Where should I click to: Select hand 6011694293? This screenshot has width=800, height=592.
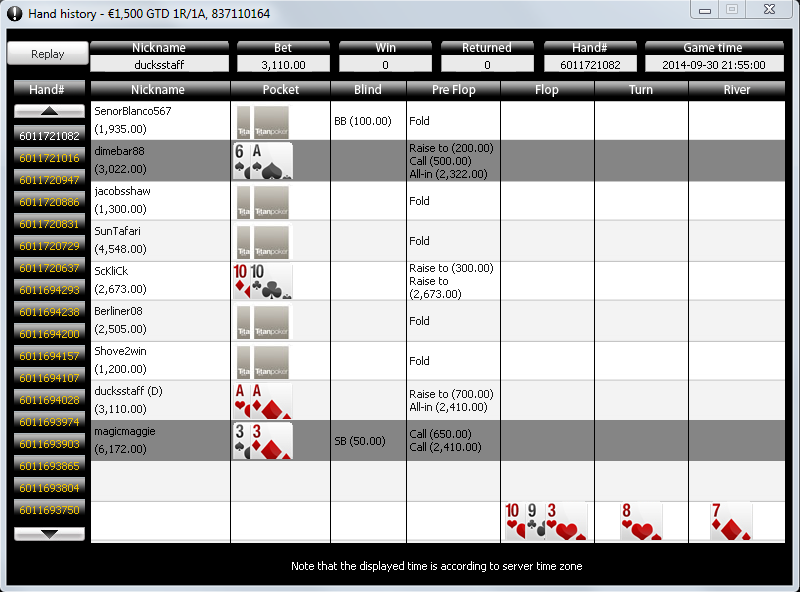pyautogui.click(x=49, y=289)
